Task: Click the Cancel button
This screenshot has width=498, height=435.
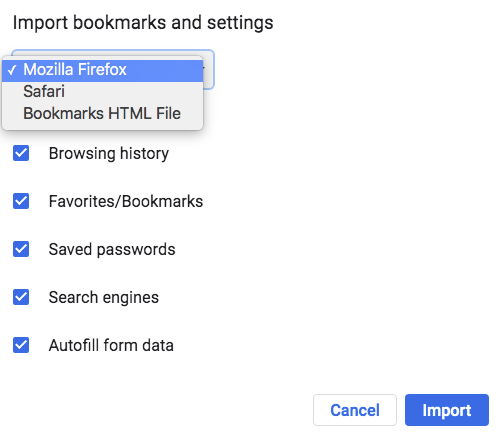Action: [355, 410]
